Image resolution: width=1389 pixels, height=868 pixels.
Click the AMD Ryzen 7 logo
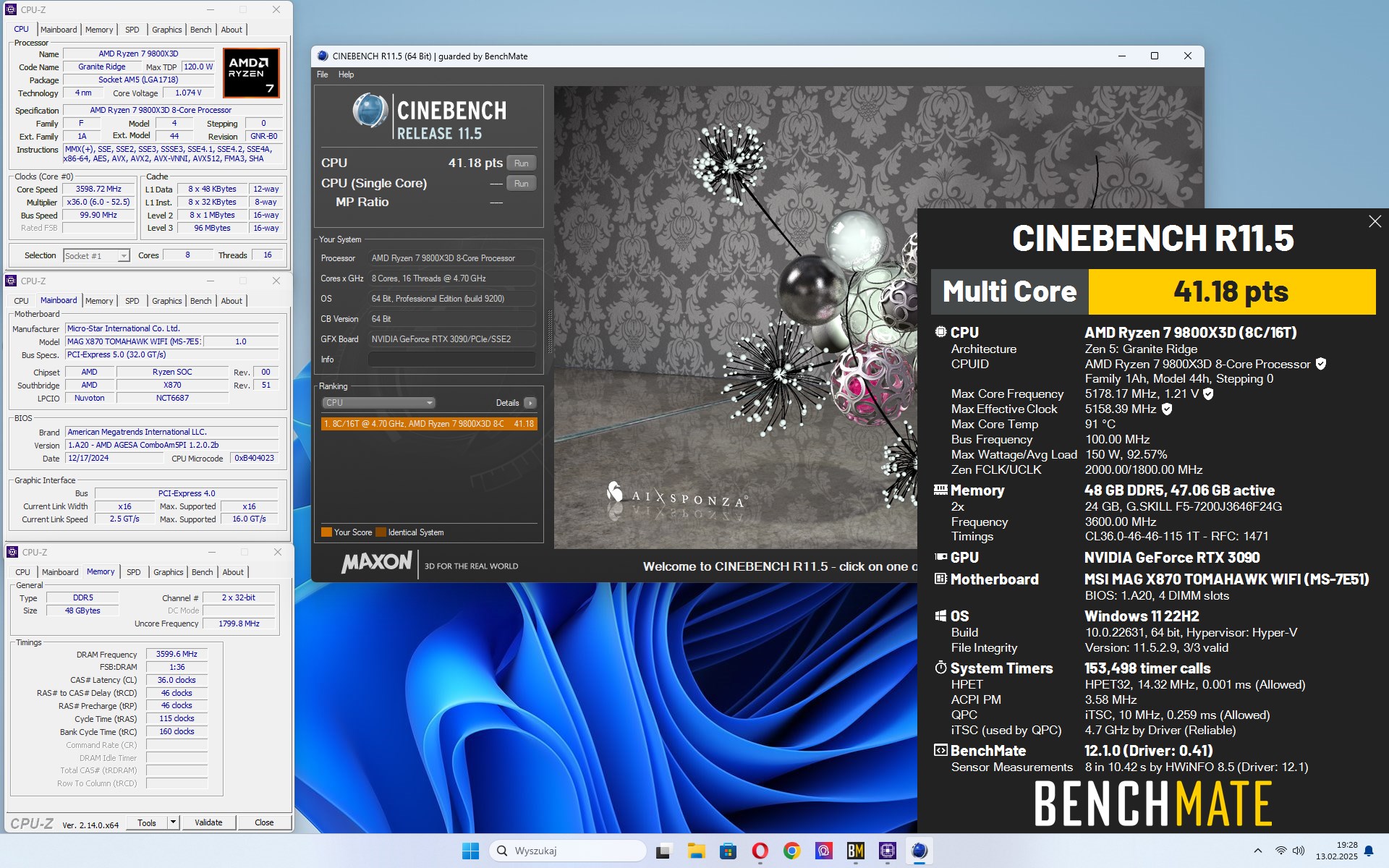pyautogui.click(x=251, y=72)
